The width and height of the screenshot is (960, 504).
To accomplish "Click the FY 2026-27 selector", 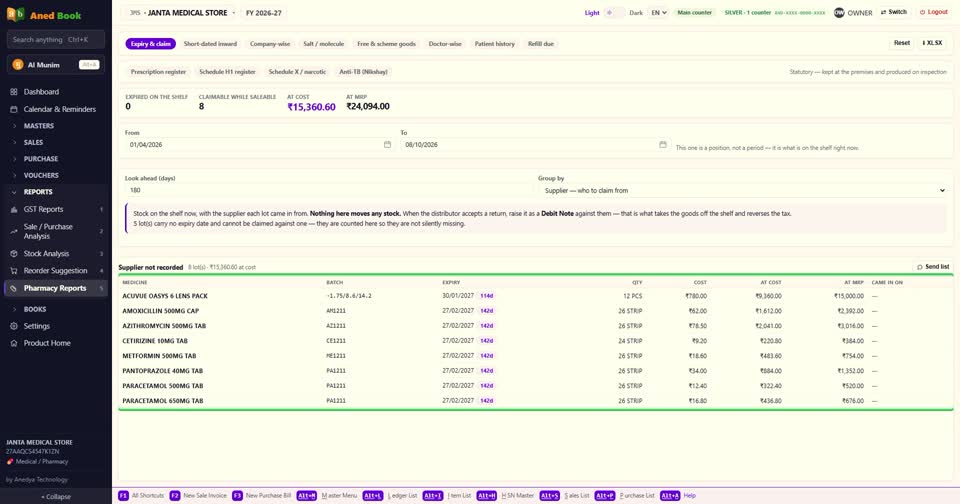I will [x=264, y=12].
